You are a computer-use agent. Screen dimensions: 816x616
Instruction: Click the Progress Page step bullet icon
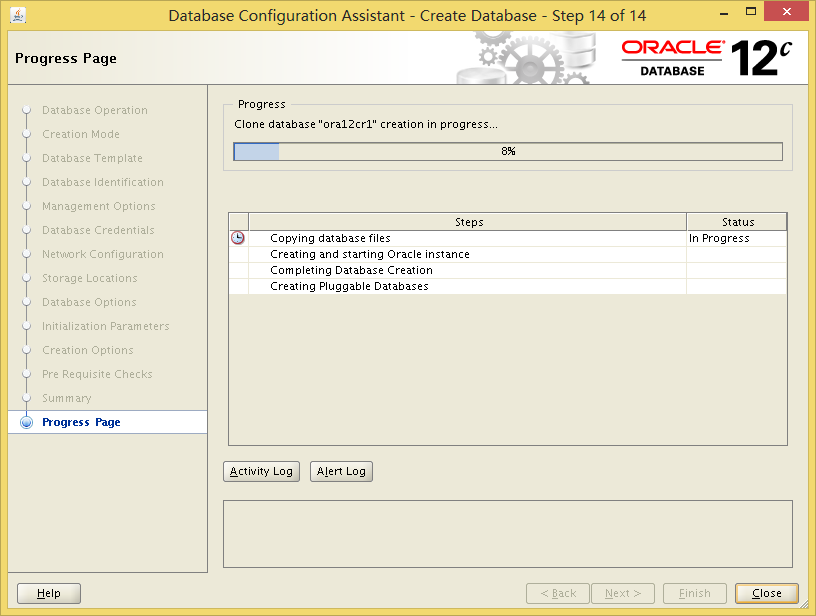tap(27, 423)
